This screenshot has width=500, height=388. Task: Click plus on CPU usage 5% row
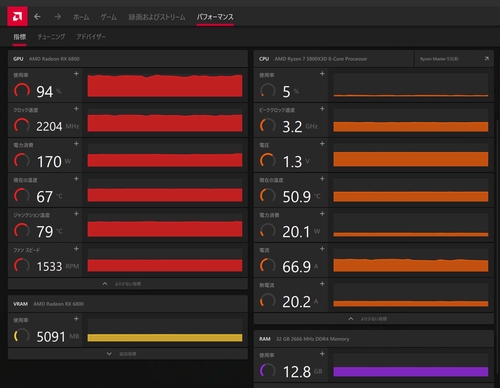(322, 74)
